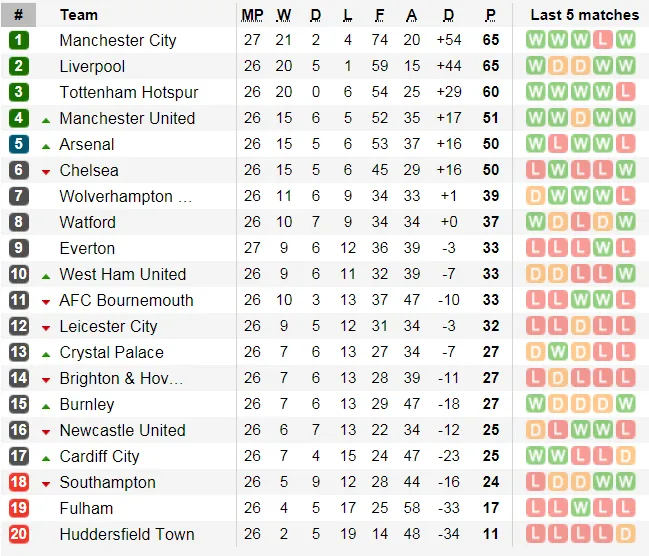Sort standings by the P points header

click(x=490, y=15)
